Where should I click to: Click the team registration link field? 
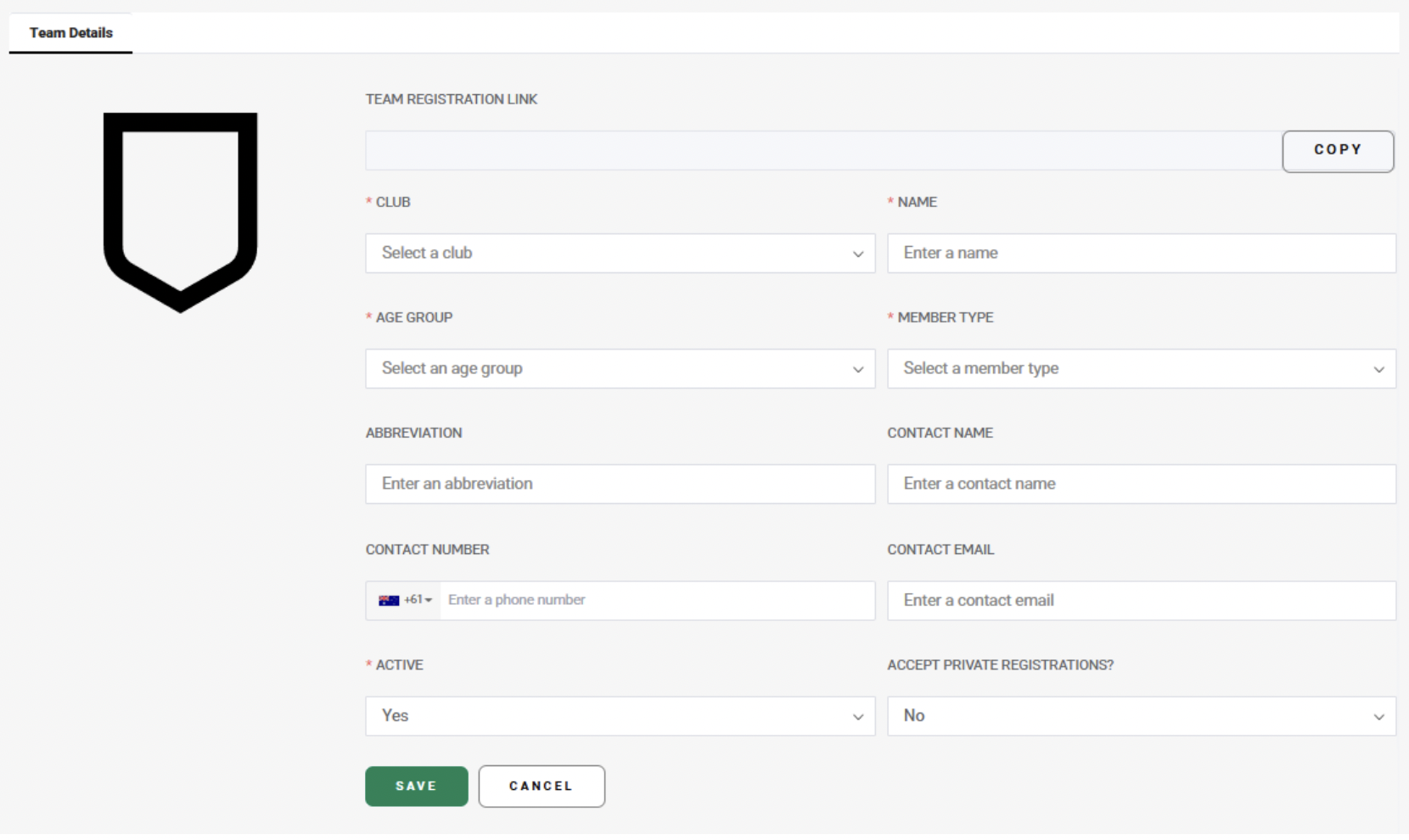(823, 151)
